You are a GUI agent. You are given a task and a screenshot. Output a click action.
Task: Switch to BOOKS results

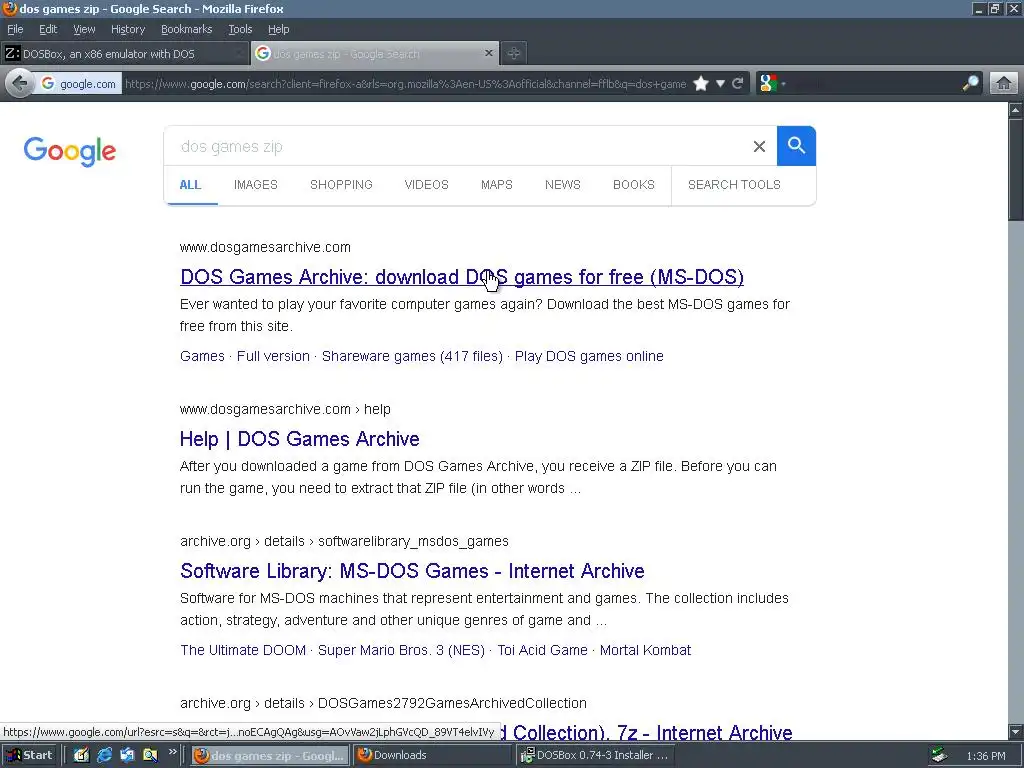coord(634,185)
